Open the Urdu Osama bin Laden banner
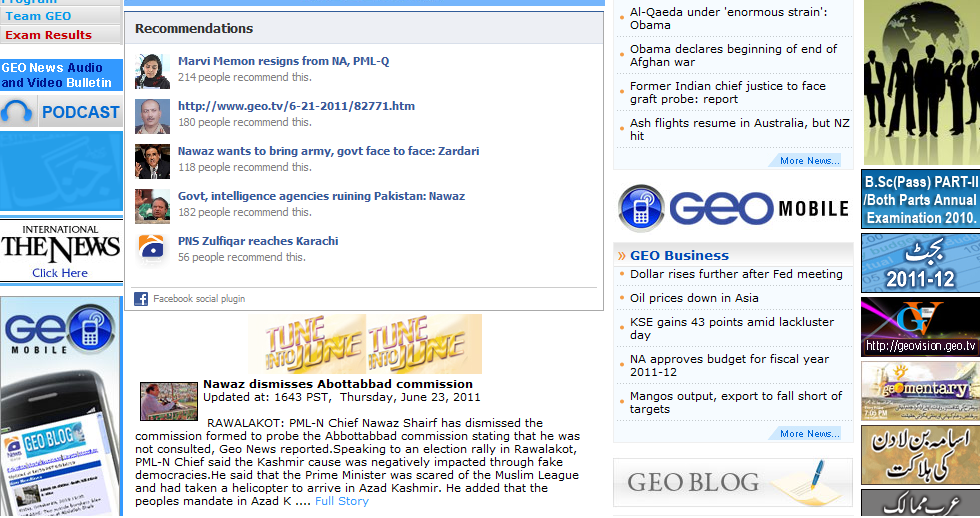Viewport: 980px width, 518px height. coord(921,455)
